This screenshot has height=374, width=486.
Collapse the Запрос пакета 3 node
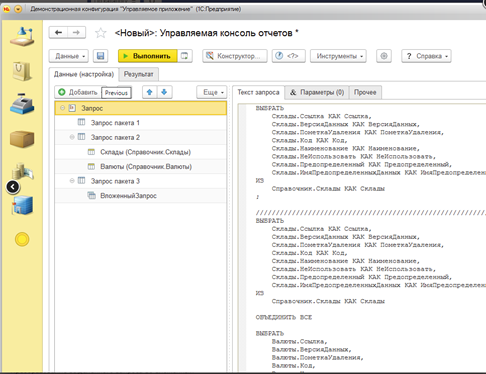(x=72, y=181)
